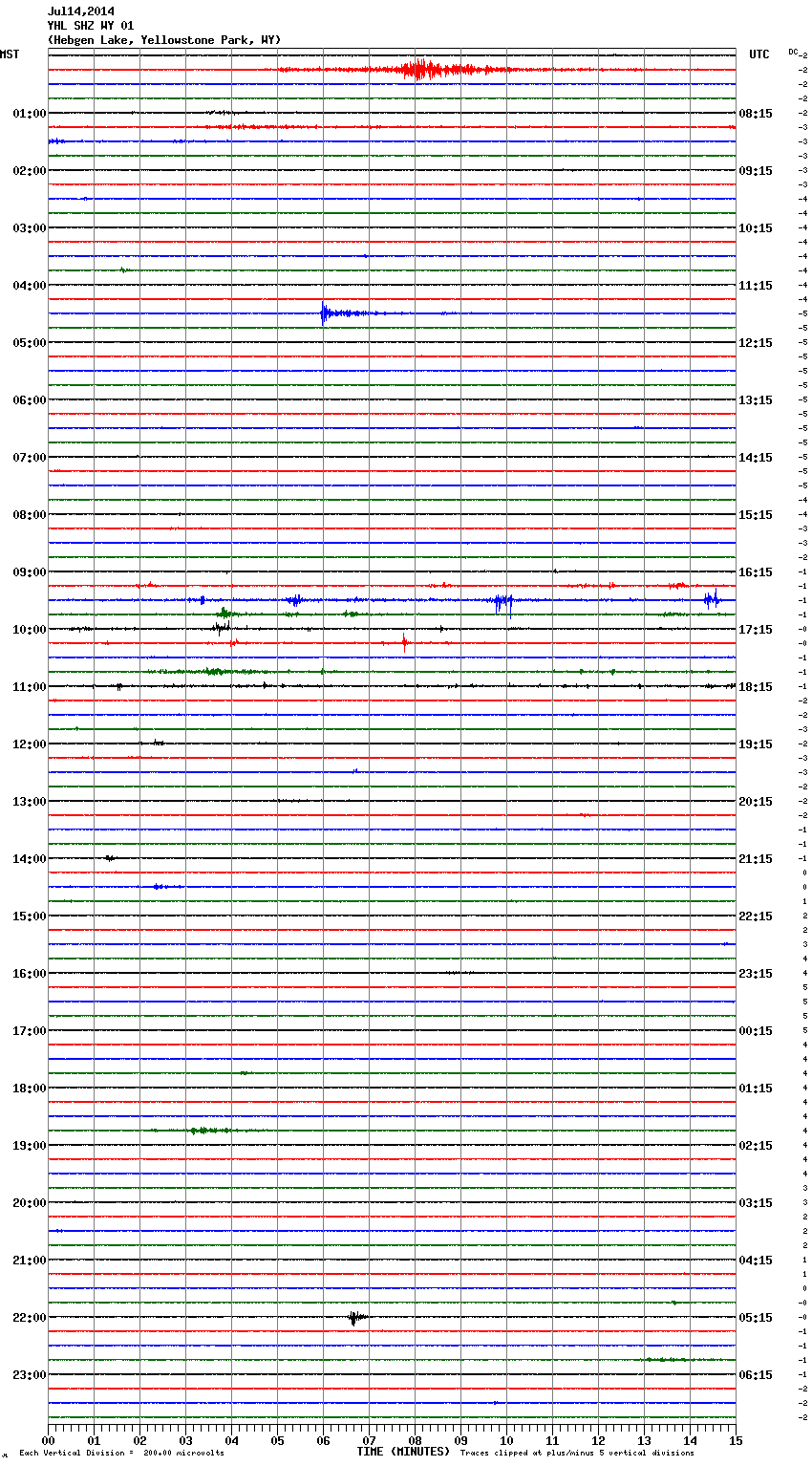
Task: Click the MST axis header
Action: click(10, 54)
